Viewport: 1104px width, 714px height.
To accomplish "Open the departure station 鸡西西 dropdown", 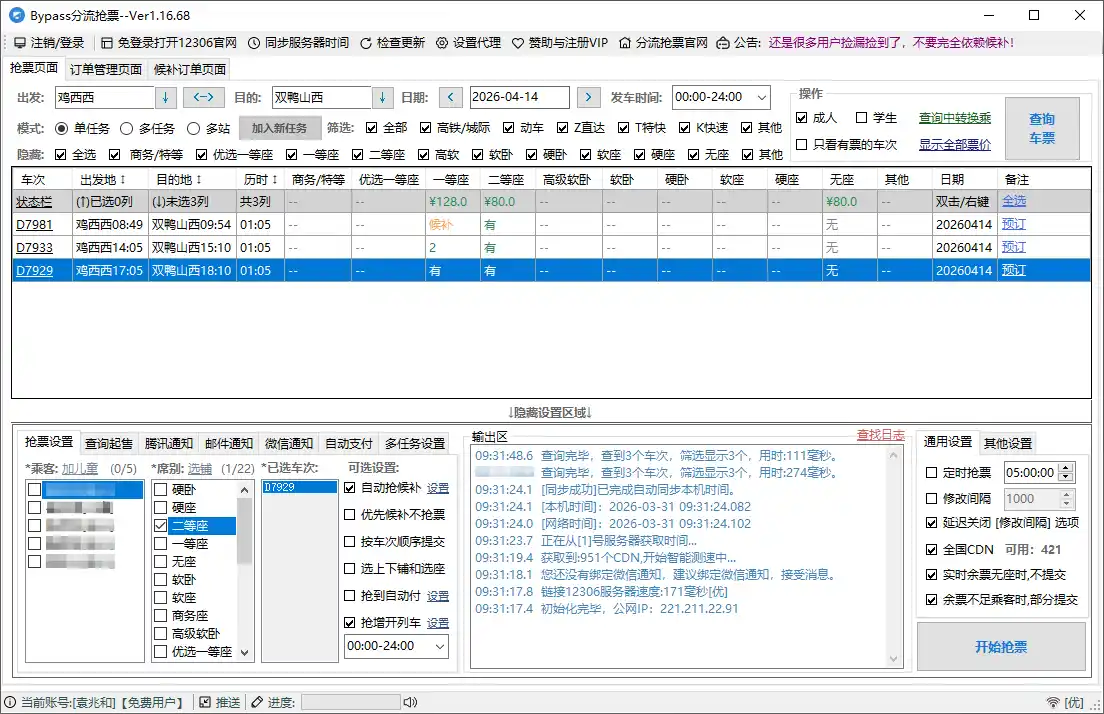I will pos(166,97).
